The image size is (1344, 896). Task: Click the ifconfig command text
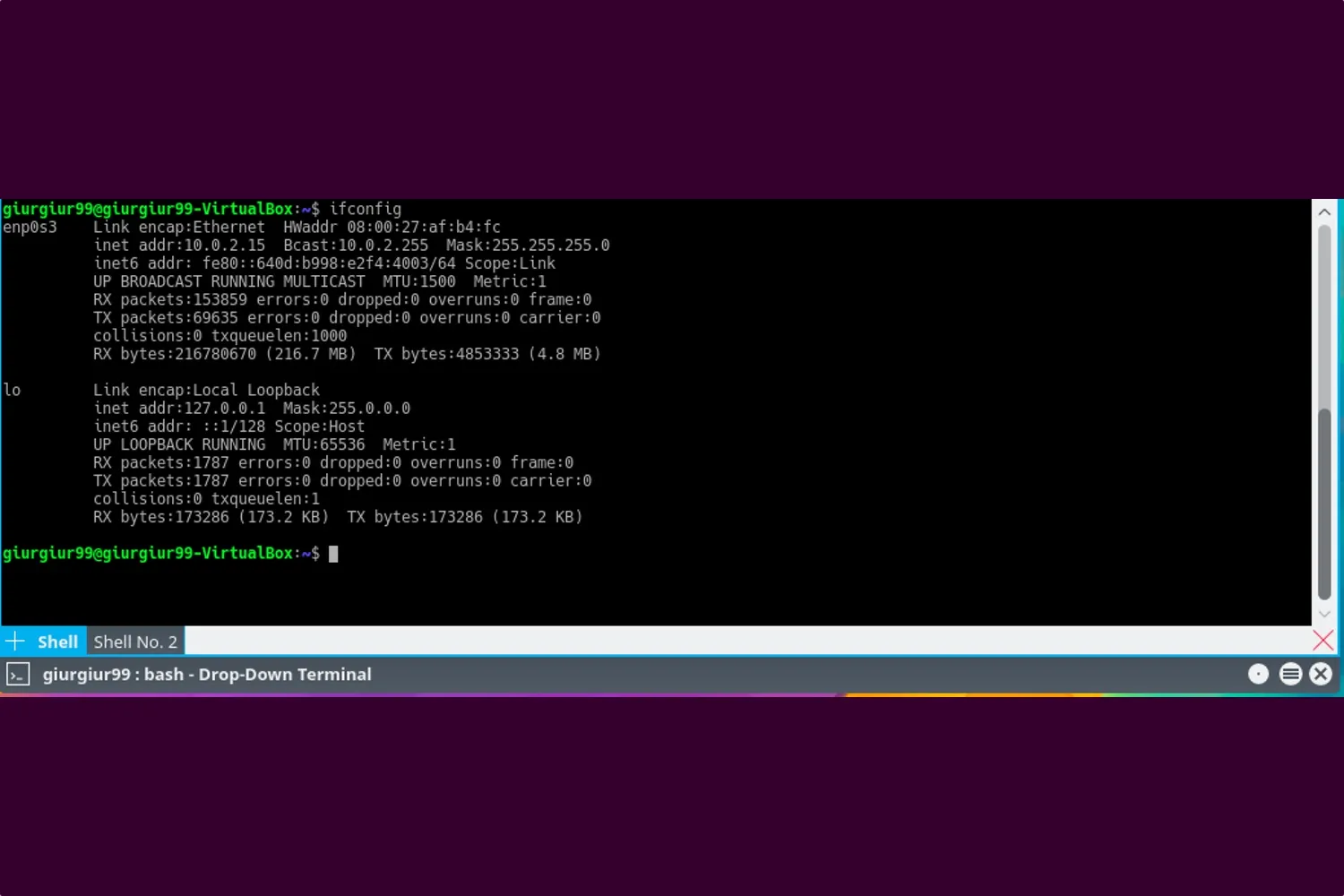click(x=366, y=209)
